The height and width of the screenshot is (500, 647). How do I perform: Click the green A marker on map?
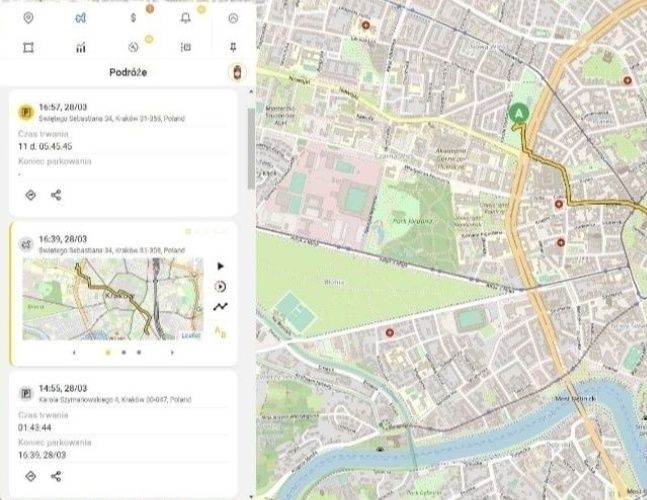click(x=519, y=113)
